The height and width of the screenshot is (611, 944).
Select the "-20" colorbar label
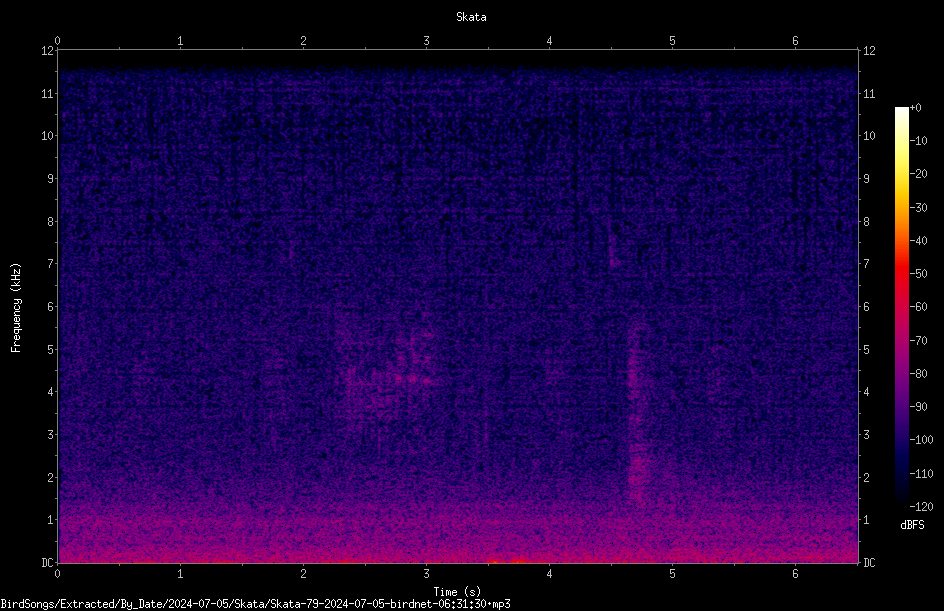pyautogui.click(x=918, y=174)
